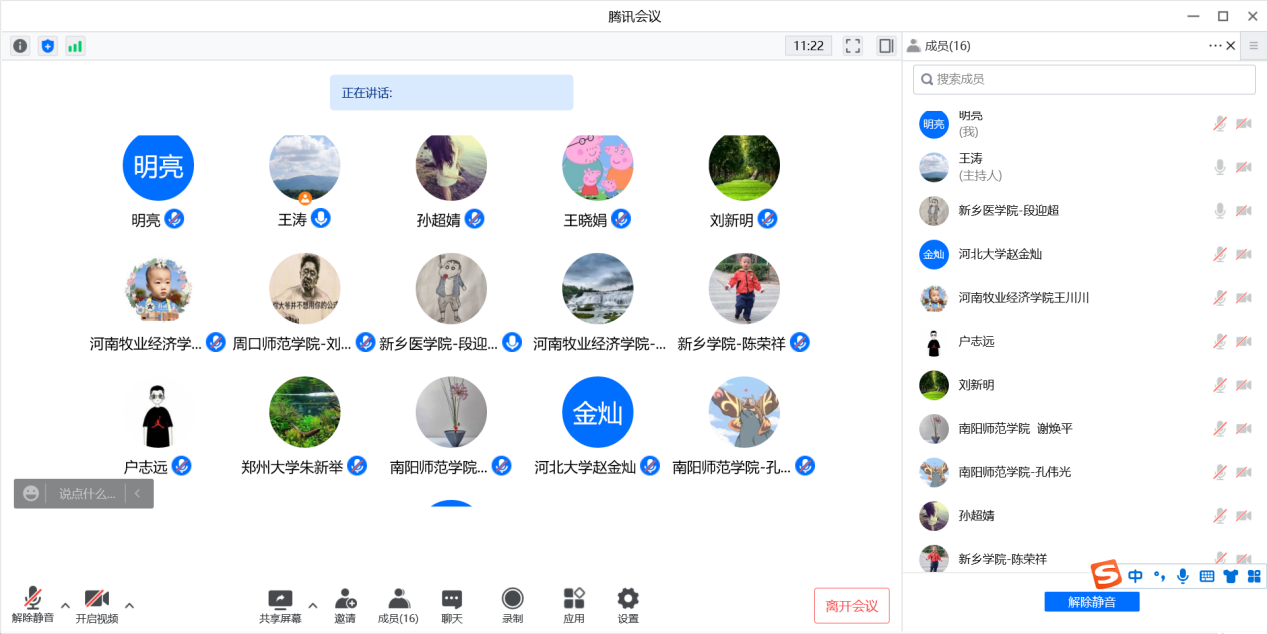Screen dimensions: 1267x634
Task: Toggle the member side panel layout
Action: point(885,46)
